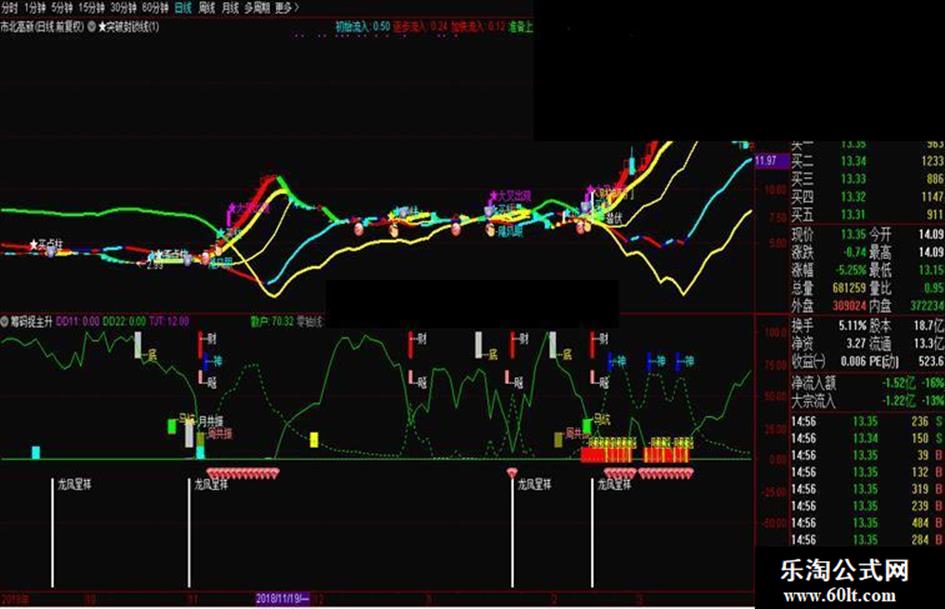
Task: Select the 15分钟 period tab
Action: (x=92, y=8)
